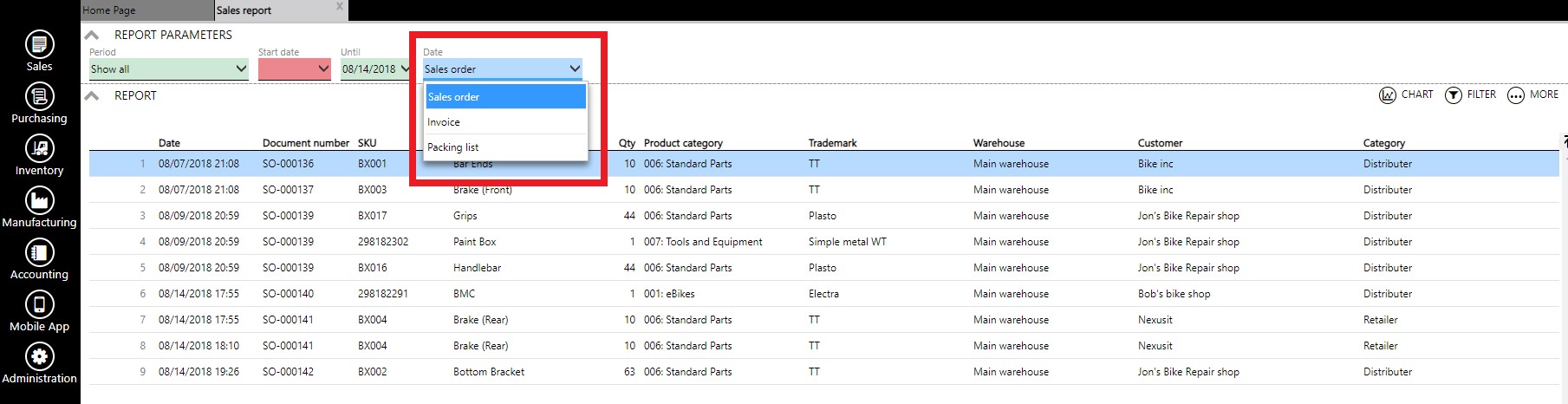Viewport: 1568px width, 404px height.
Task: Open the Period dropdown showing Show all
Action: pos(169,69)
